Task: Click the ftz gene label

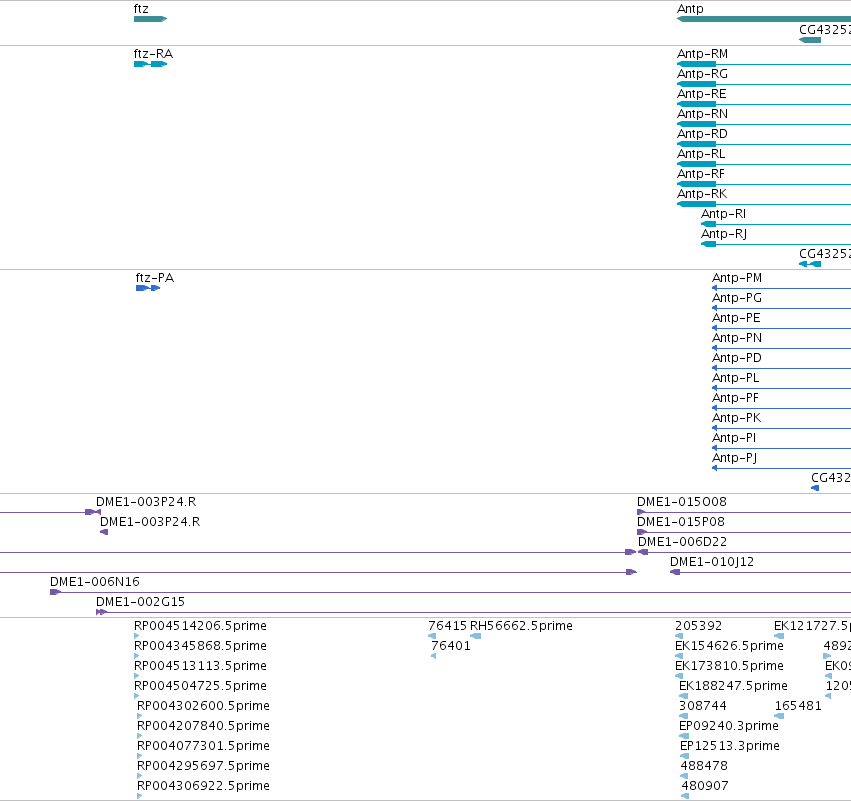Action: 141,9
